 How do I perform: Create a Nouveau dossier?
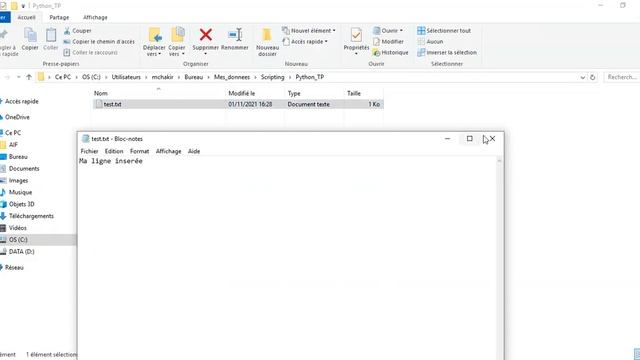(x=267, y=42)
